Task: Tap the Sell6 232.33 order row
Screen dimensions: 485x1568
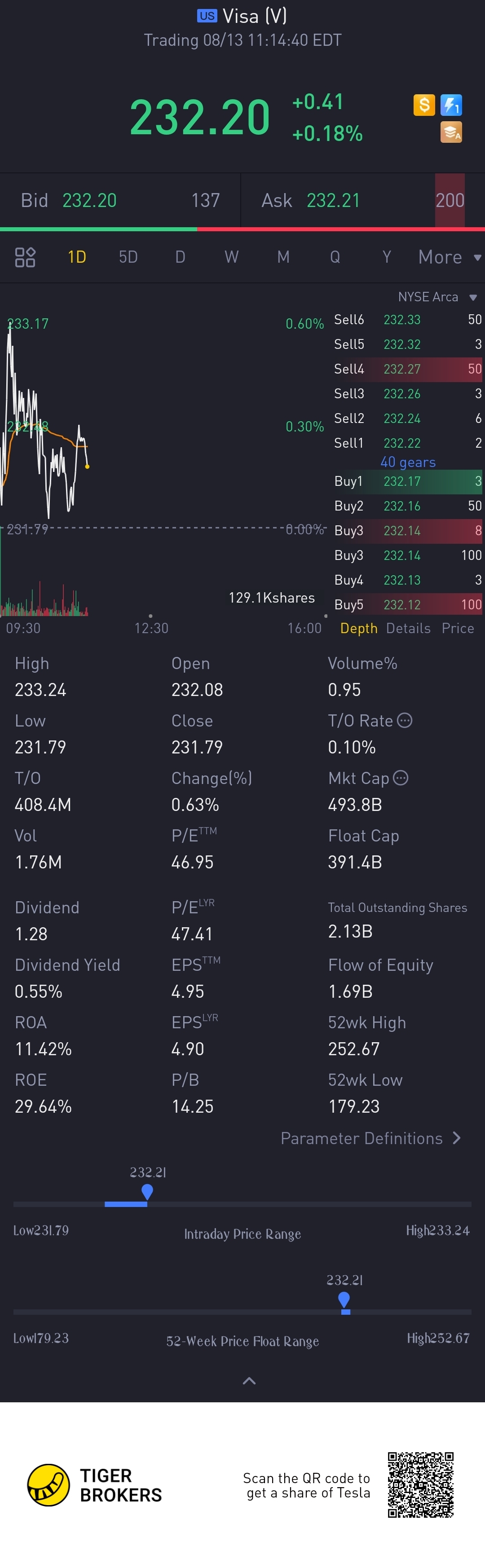Action: pos(407,320)
